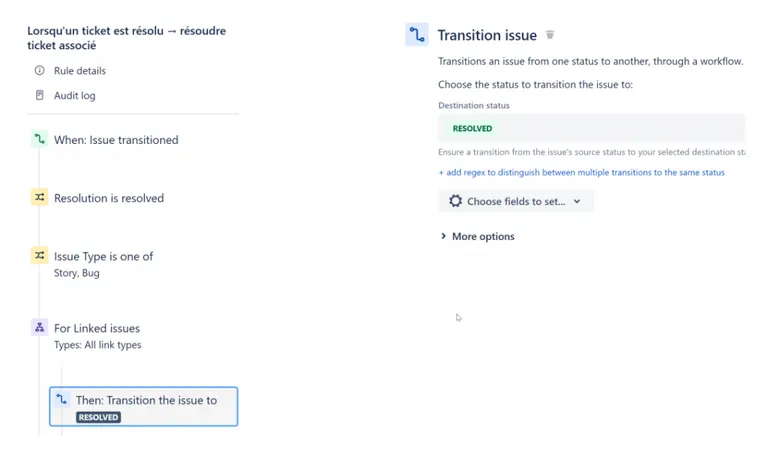This screenshot has height=458, width=768.
Task: Expand the More options section
Action: (478, 236)
